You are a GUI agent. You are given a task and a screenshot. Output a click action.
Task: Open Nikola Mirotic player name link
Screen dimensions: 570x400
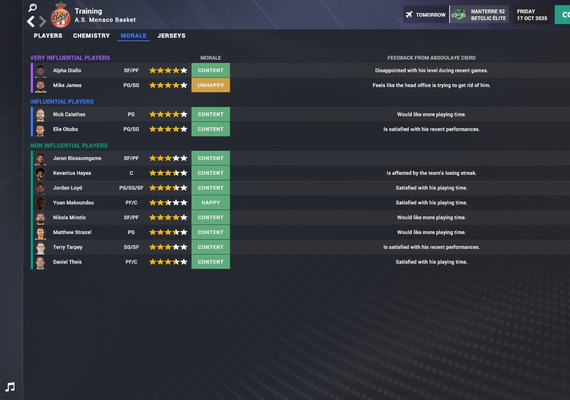coord(69,217)
